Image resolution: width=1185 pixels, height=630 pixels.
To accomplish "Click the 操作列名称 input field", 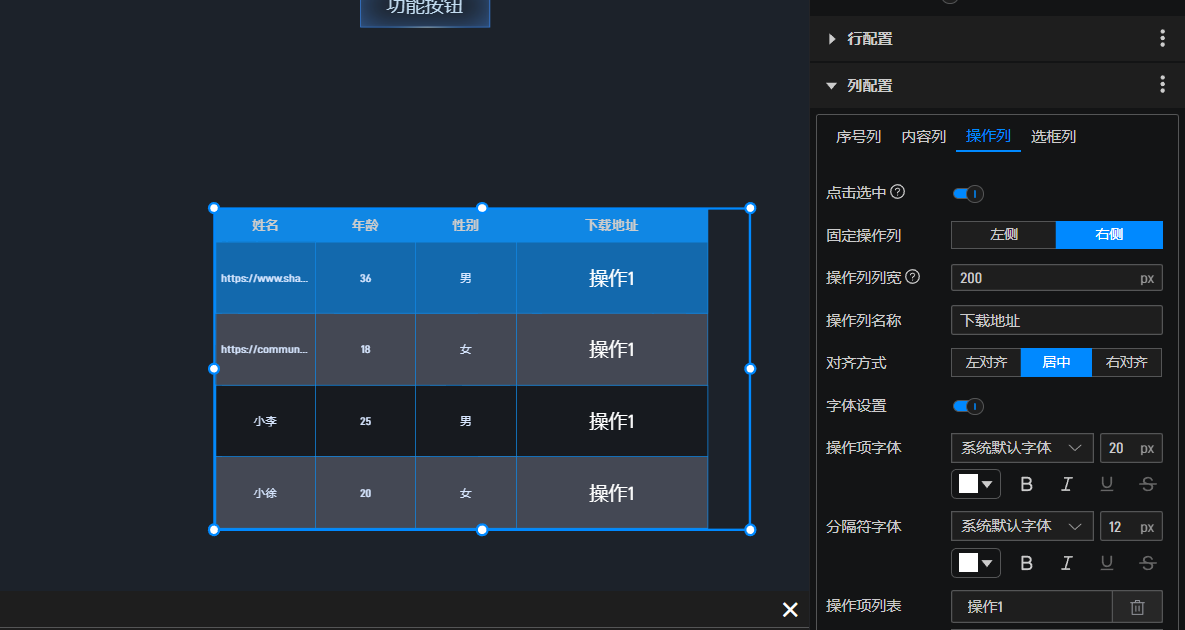I will tap(1056, 320).
